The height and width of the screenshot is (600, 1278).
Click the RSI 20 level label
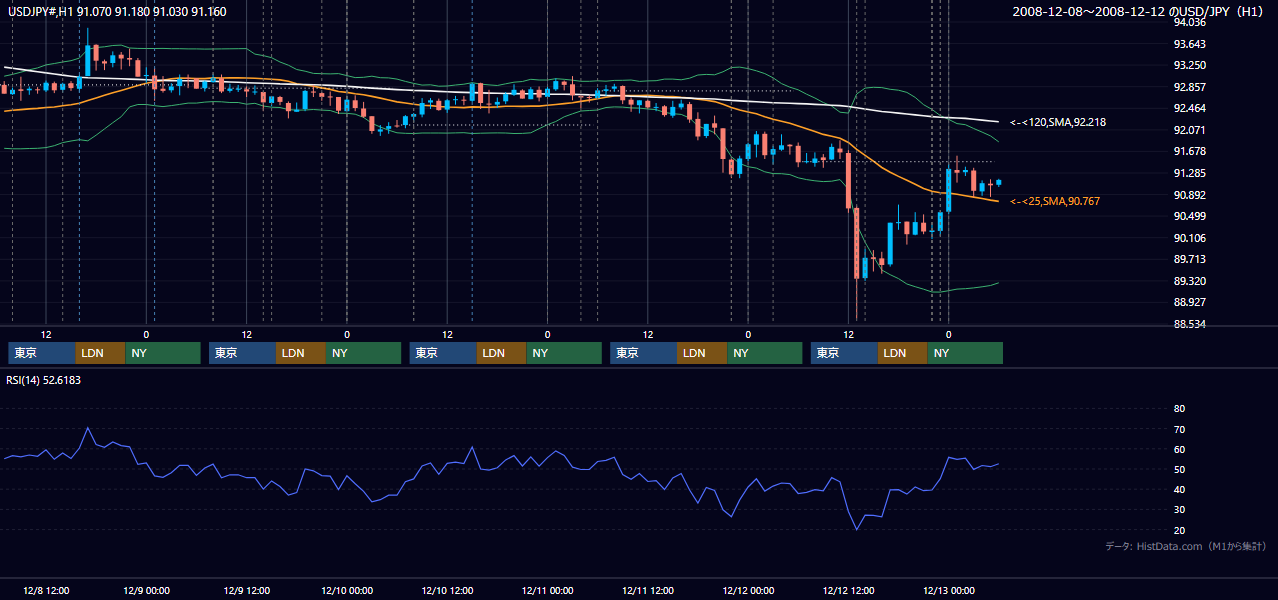tap(1179, 530)
